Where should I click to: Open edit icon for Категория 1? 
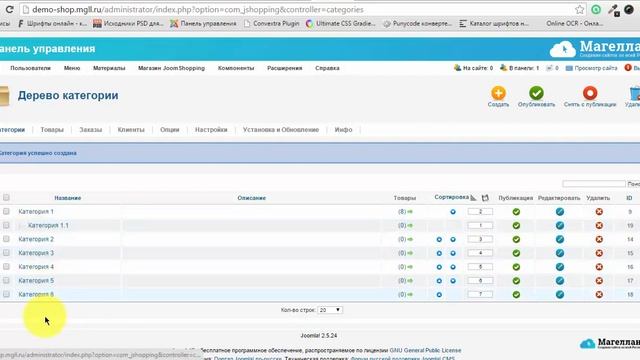point(560,211)
